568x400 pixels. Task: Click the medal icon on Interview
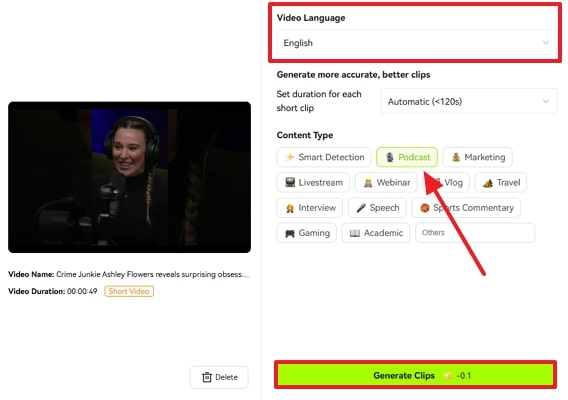coord(290,208)
